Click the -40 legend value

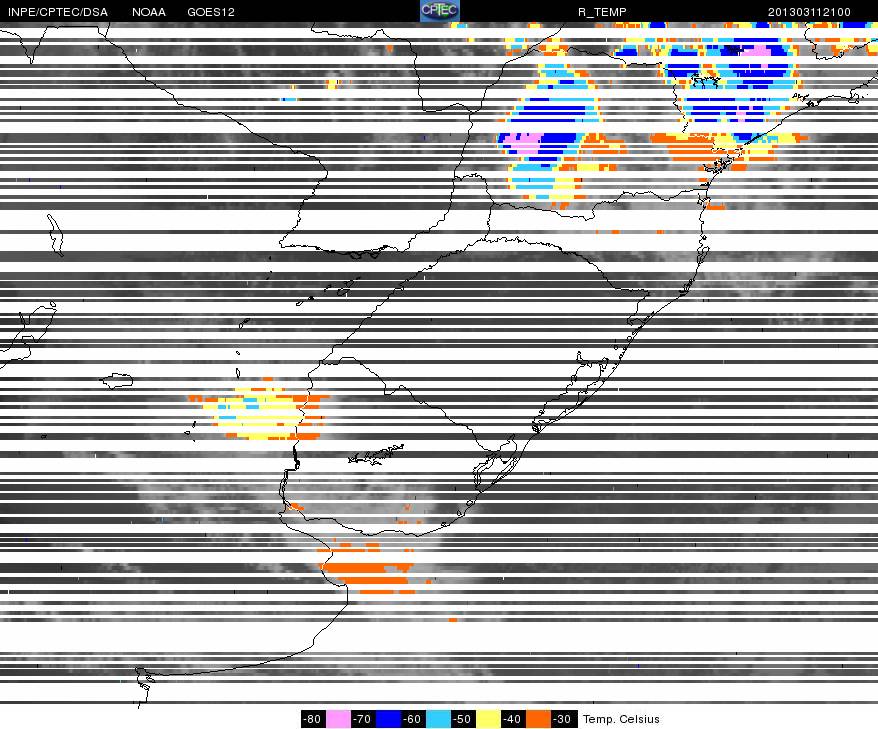click(513, 719)
